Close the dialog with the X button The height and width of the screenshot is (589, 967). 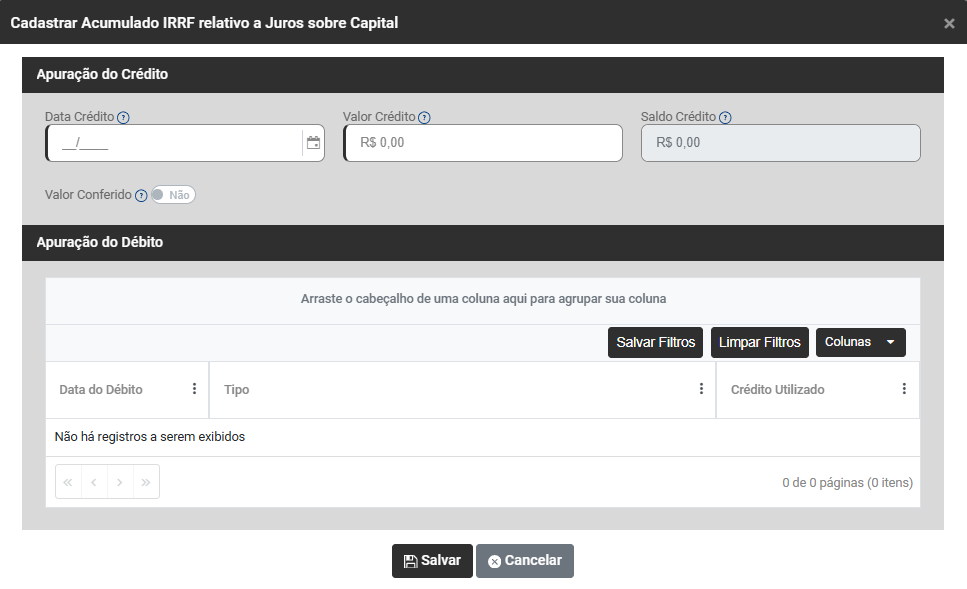(x=949, y=23)
